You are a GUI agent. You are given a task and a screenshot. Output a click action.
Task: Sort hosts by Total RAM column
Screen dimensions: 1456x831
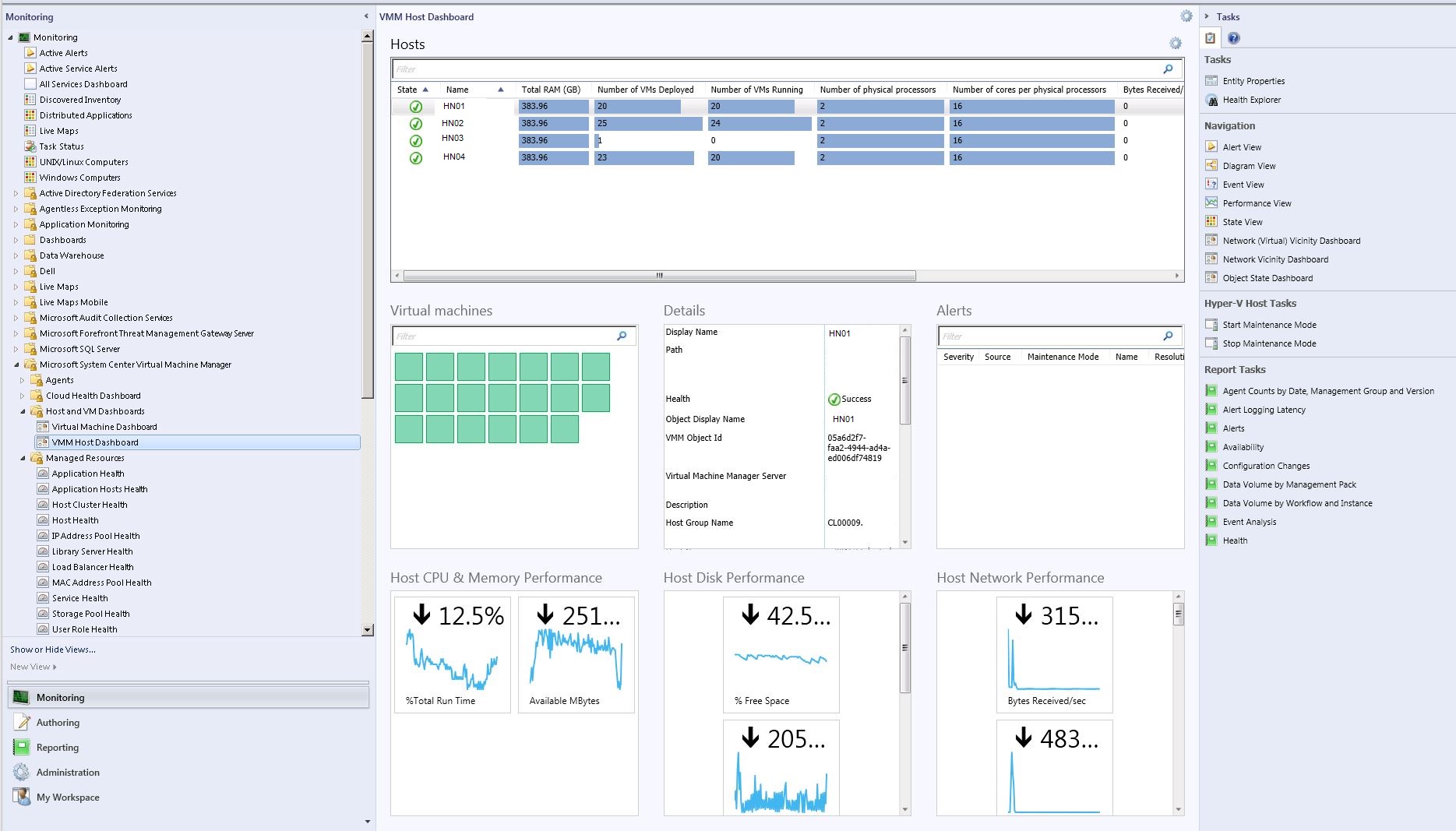tap(551, 90)
